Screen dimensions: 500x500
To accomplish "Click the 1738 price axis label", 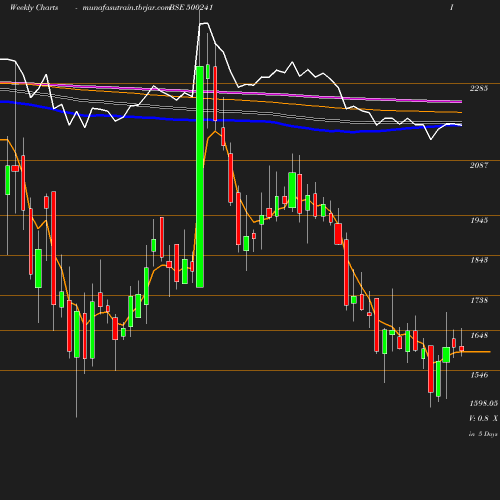I will 479,300.
